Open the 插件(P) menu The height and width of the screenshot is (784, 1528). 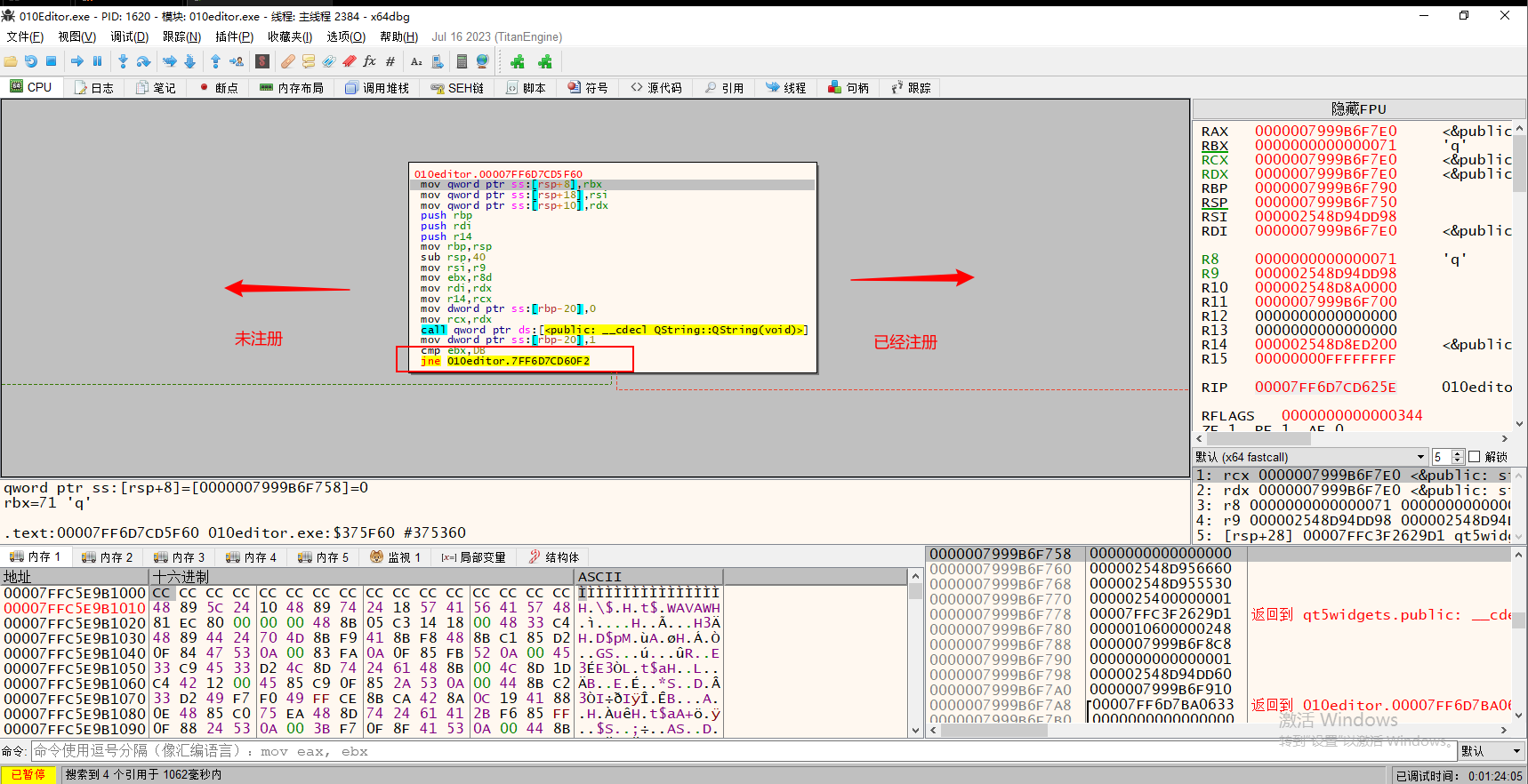(234, 36)
